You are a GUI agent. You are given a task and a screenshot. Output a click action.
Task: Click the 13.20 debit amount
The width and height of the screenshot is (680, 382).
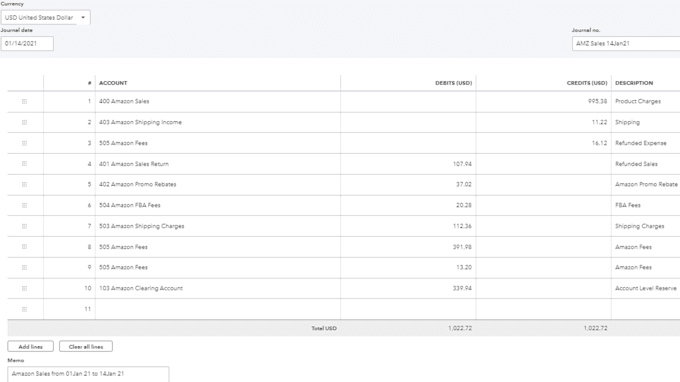pos(464,267)
